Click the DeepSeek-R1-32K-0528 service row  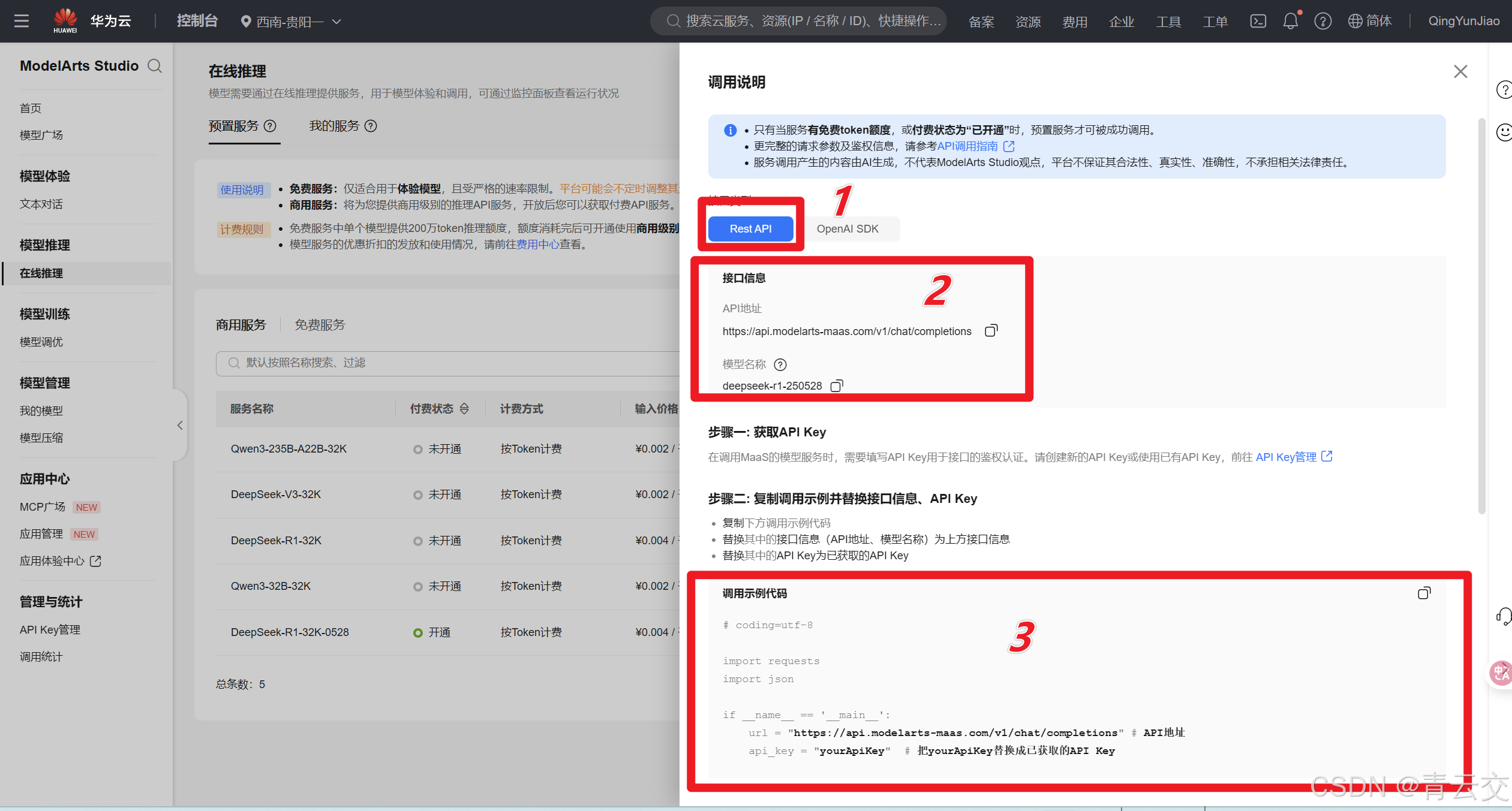click(448, 632)
